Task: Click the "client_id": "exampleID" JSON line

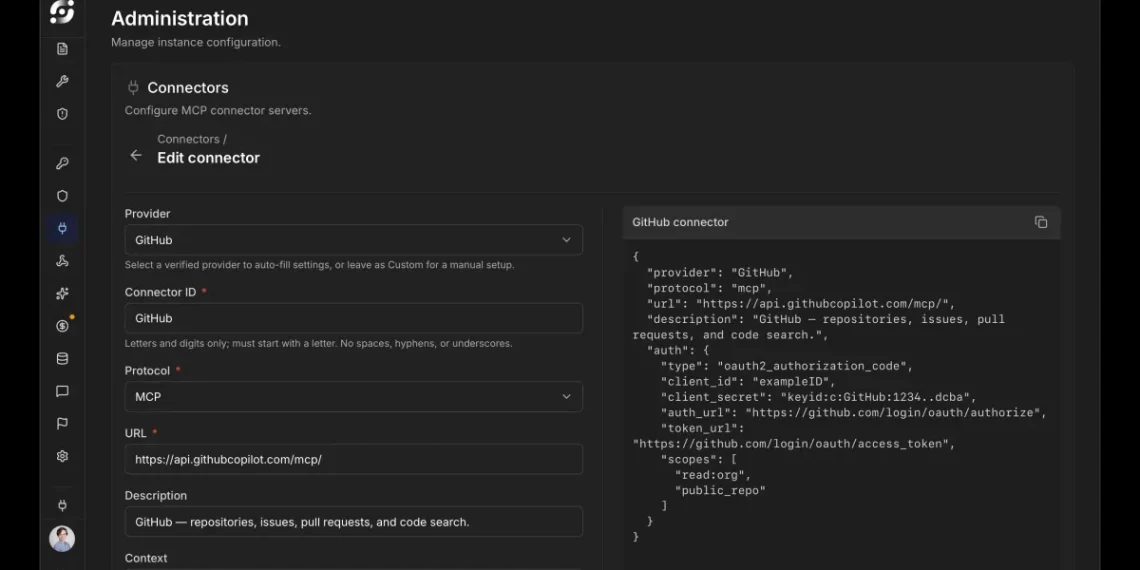Action: [748, 382]
